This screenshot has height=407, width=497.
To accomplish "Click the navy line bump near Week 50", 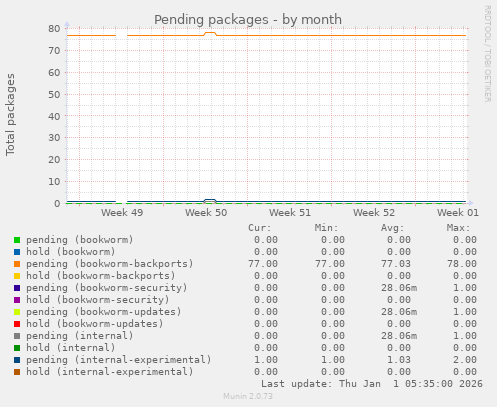I will point(210,201).
